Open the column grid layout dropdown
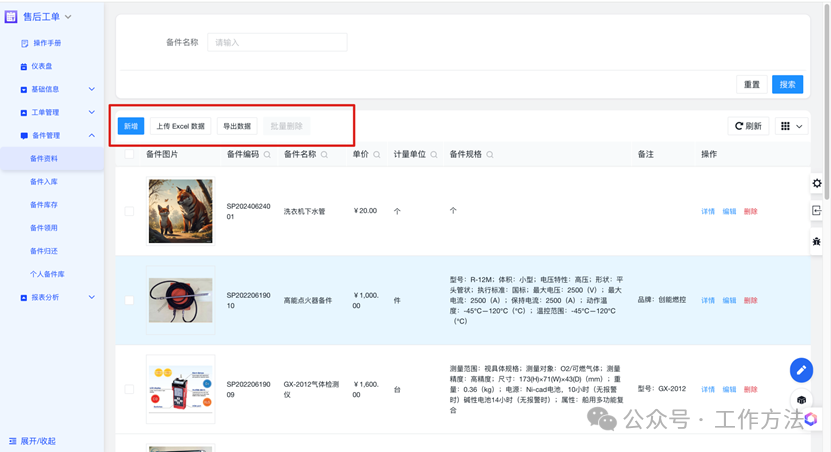831x452 pixels. [791, 127]
